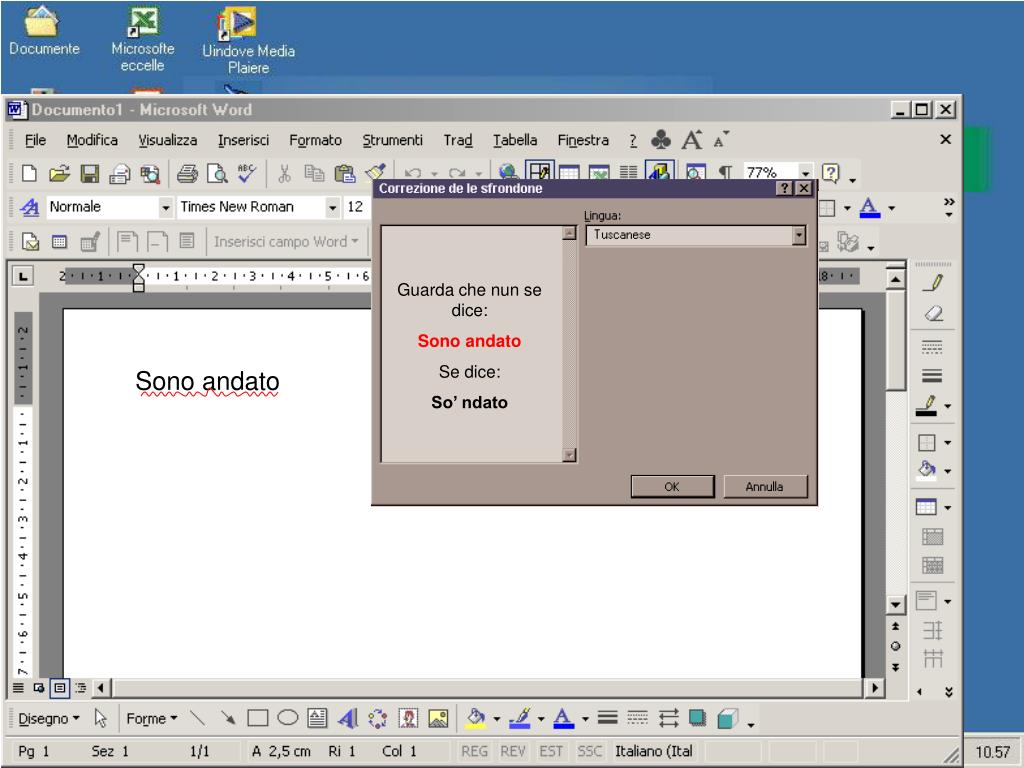Click OK in the Correzione dialog
Viewport: 1024px width, 768px height.
coord(672,487)
